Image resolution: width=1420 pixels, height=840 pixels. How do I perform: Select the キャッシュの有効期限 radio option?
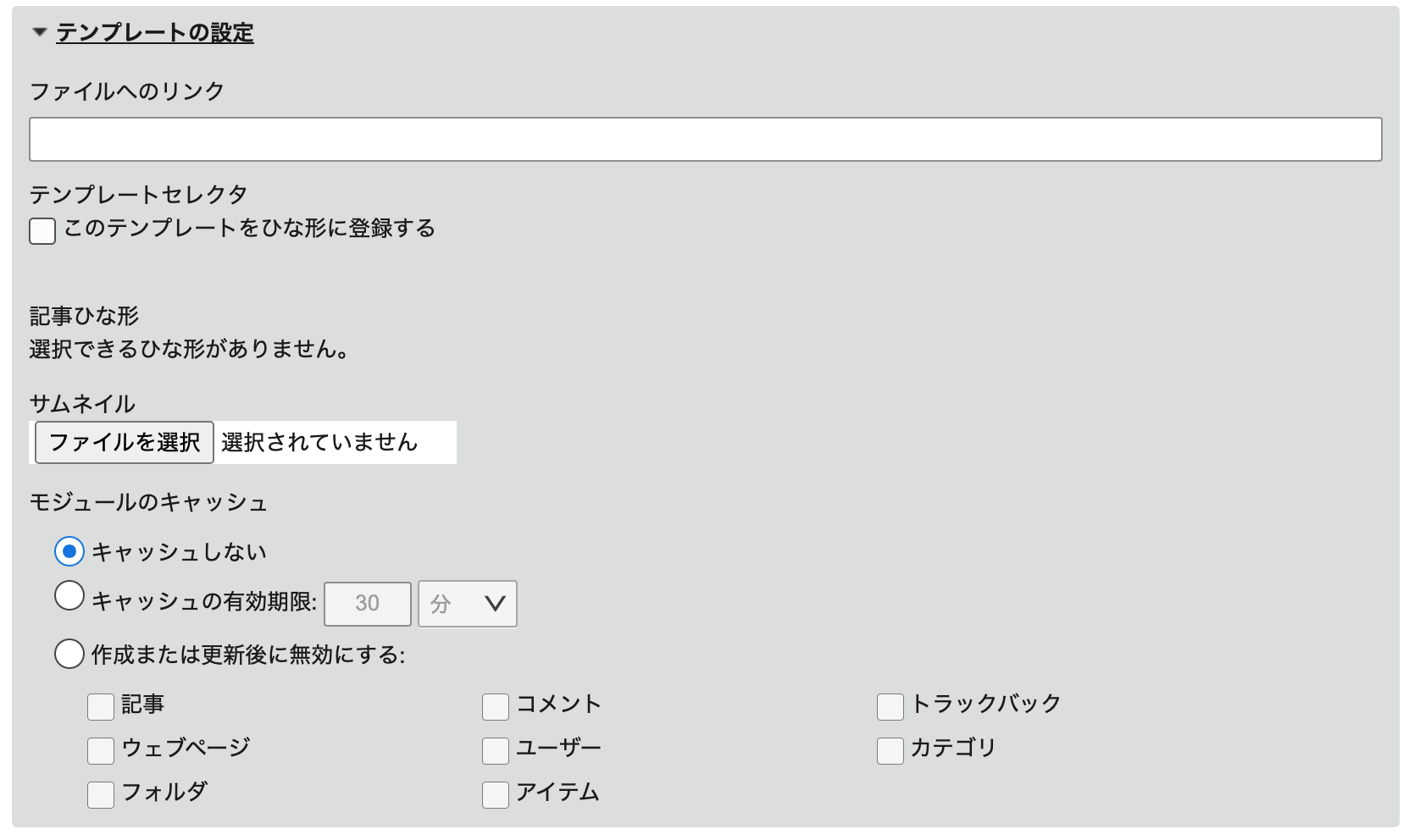pyautogui.click(x=69, y=596)
